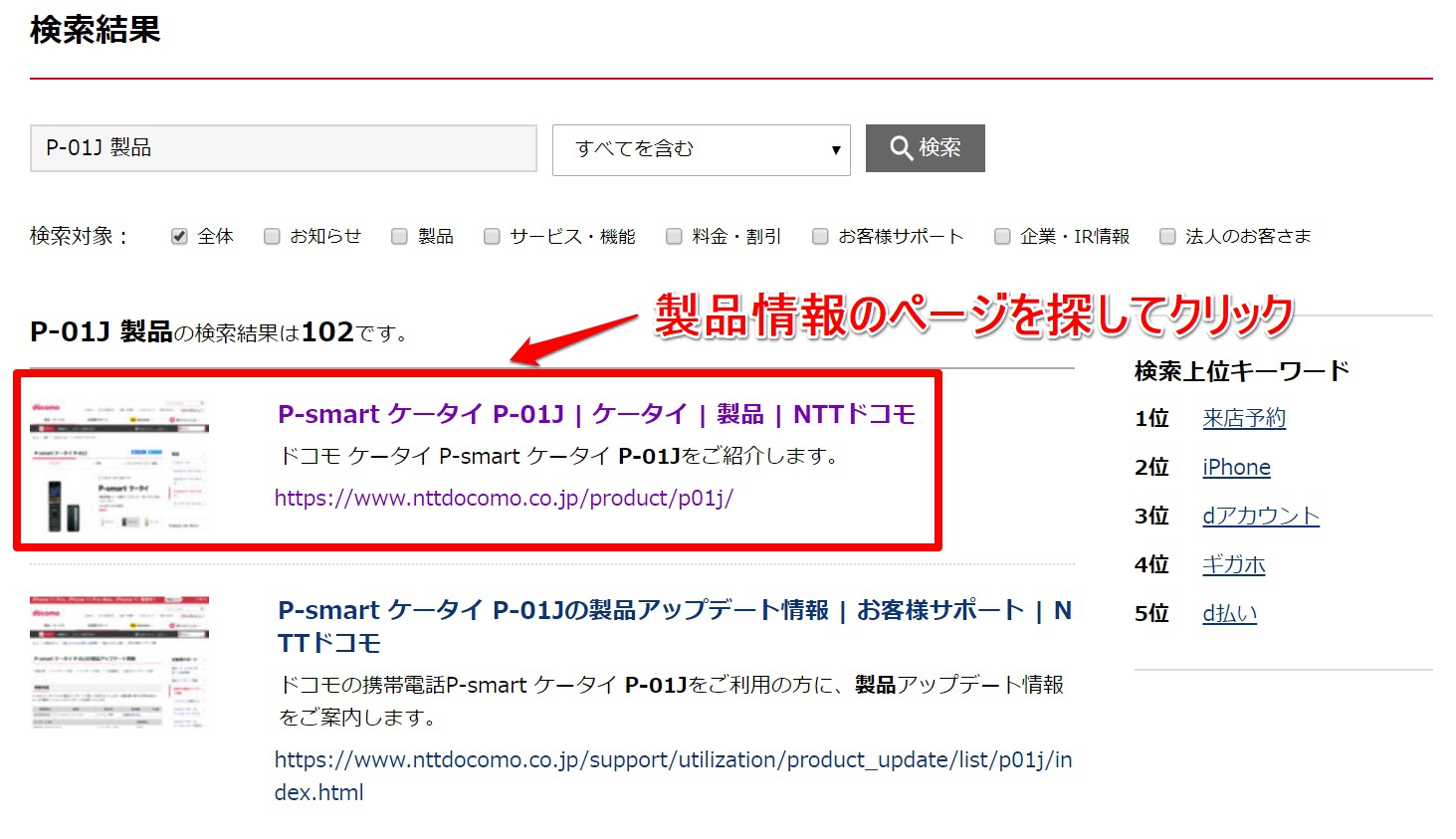1456x839 pixels.
Task: Open the iPhone keyword link
Action: pyautogui.click(x=1236, y=467)
